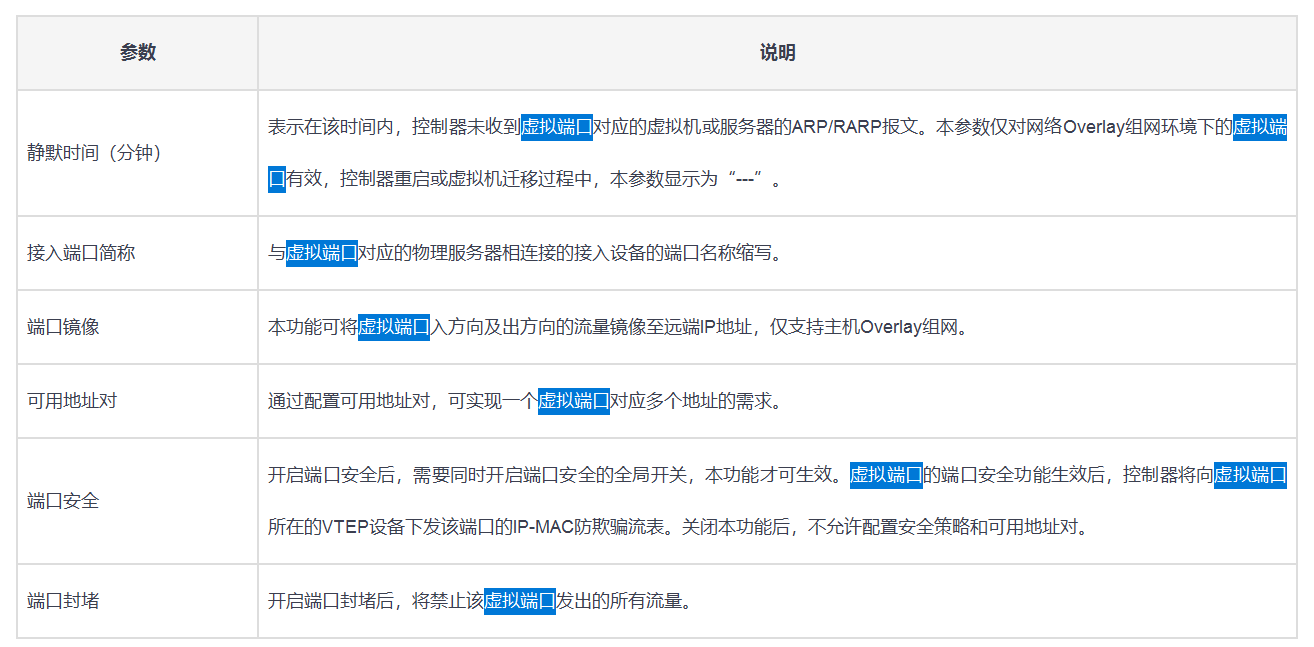The height and width of the screenshot is (647, 1314).
Task: Click highlighted 虚拟端口 in 可用地址对 row
Action: click(574, 401)
